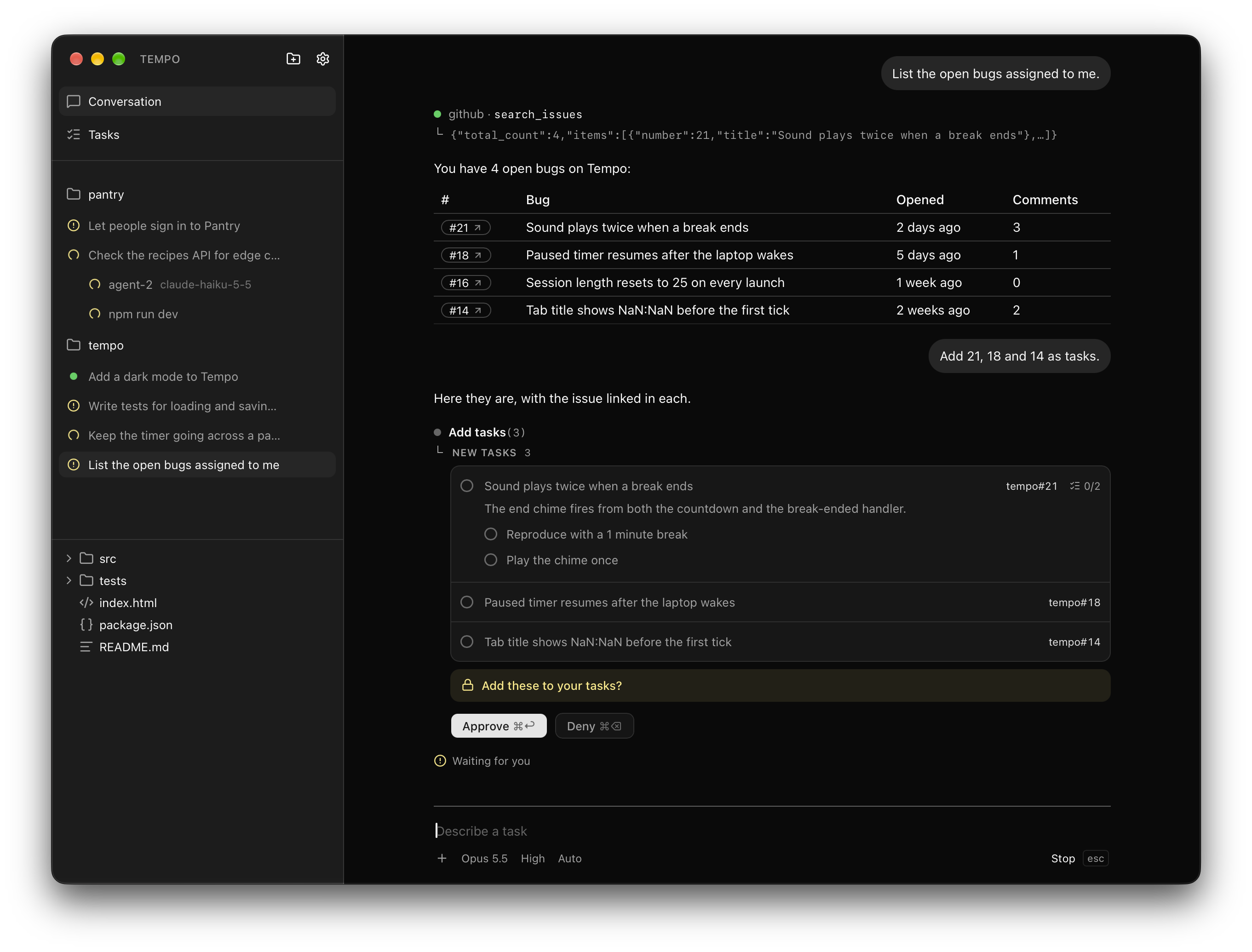Click the green status dot beside github search_issues
Viewport: 1252px width, 952px height.
click(437, 114)
